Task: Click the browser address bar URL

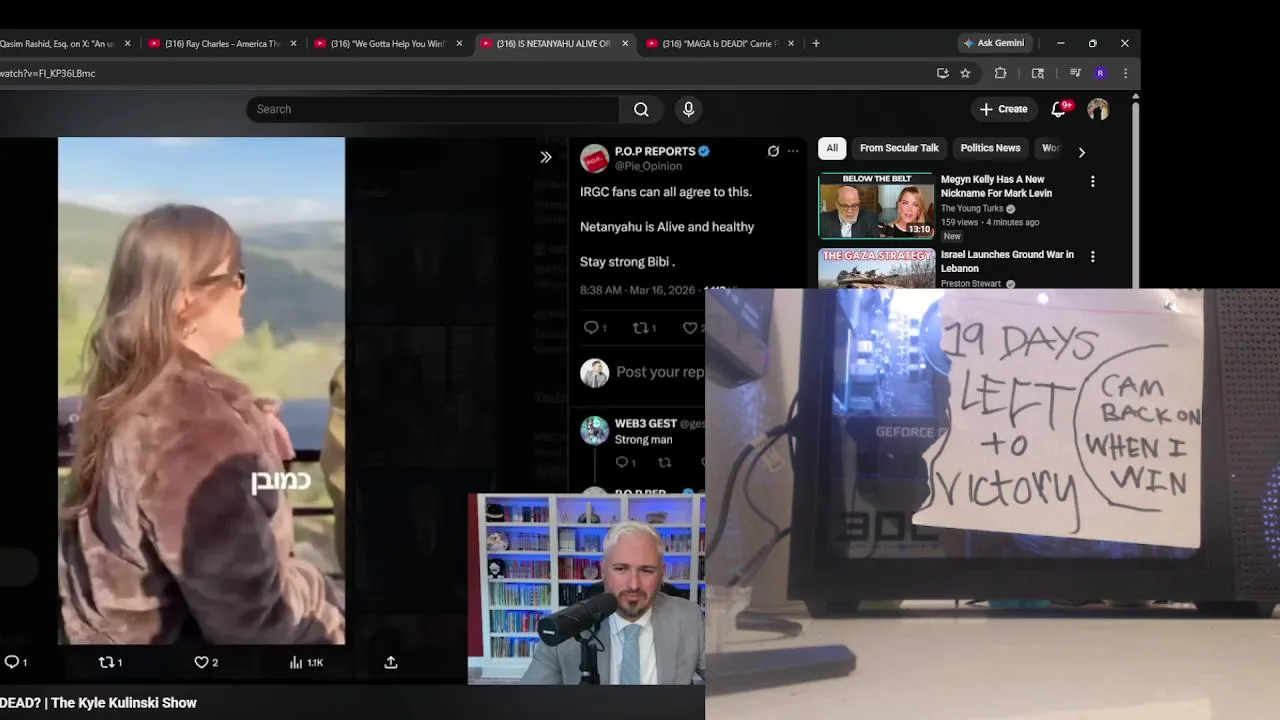Action: click(x=48, y=73)
